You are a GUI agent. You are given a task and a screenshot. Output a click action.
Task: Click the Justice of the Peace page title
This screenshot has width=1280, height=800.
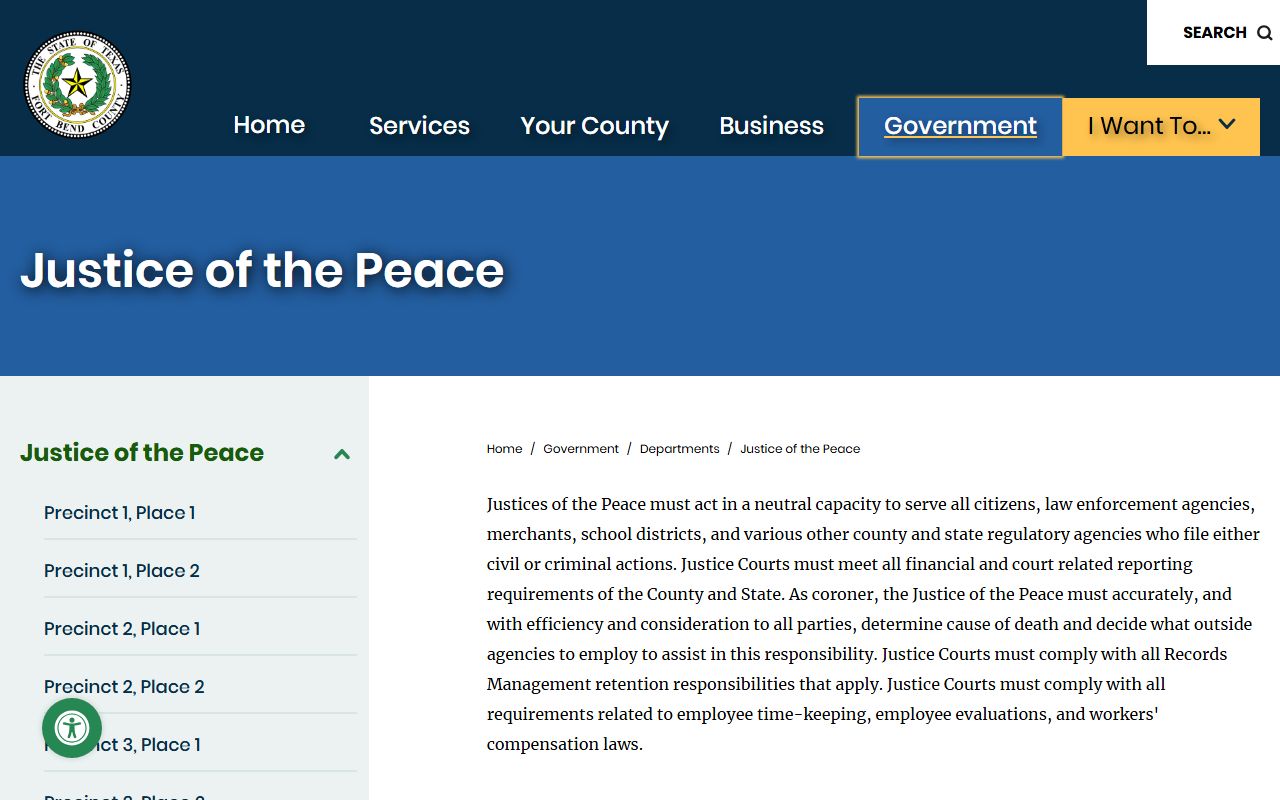tap(262, 270)
